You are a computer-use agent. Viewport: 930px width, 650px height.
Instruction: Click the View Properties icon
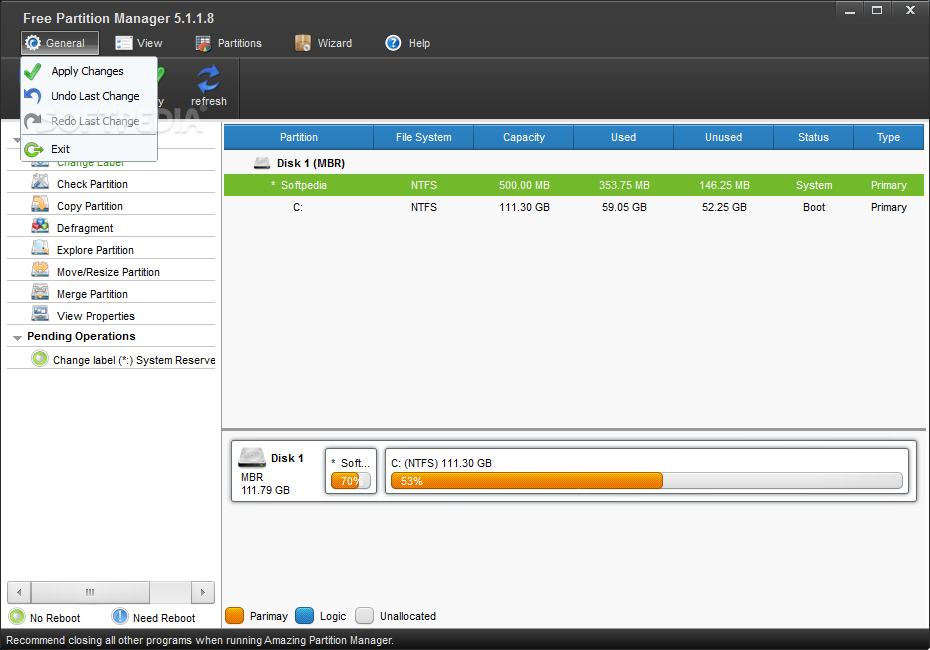(40, 314)
